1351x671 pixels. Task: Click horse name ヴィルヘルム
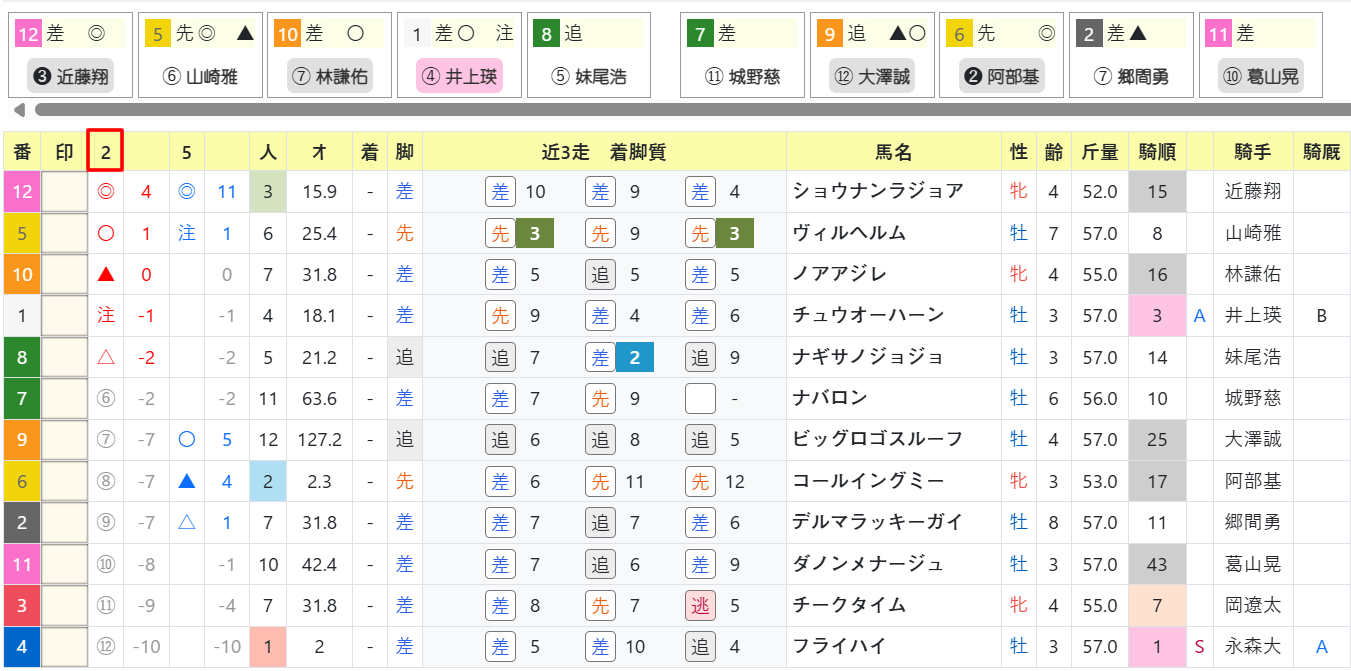pos(848,232)
